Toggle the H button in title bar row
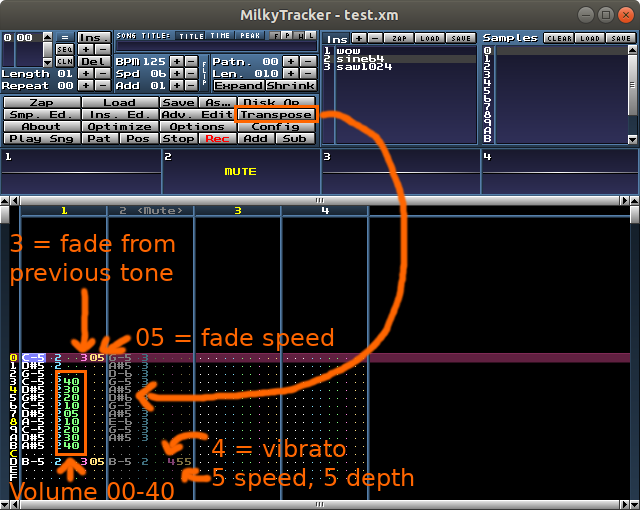 point(299,36)
